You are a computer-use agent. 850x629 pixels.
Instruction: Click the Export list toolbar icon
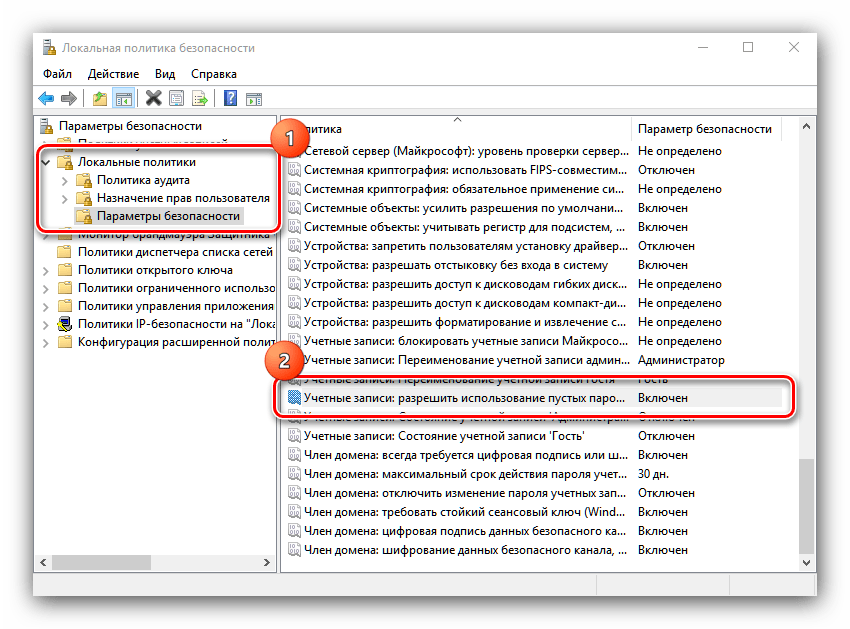coord(201,98)
